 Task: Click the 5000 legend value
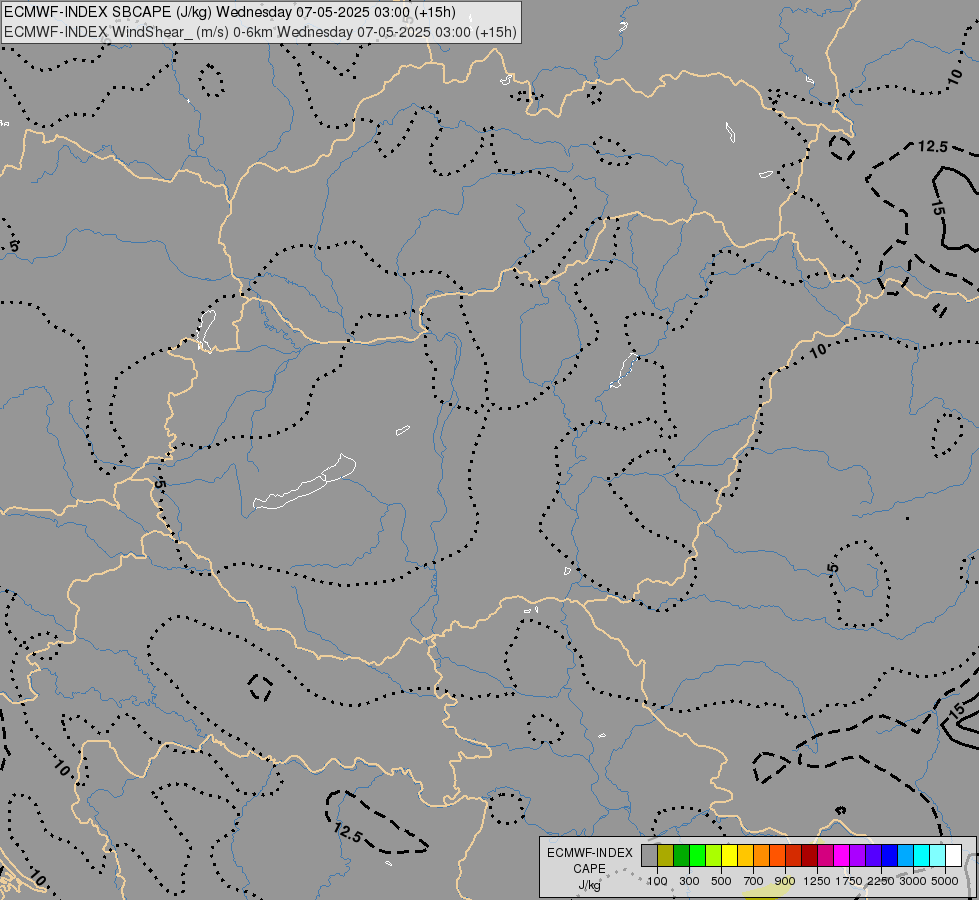(x=945, y=881)
